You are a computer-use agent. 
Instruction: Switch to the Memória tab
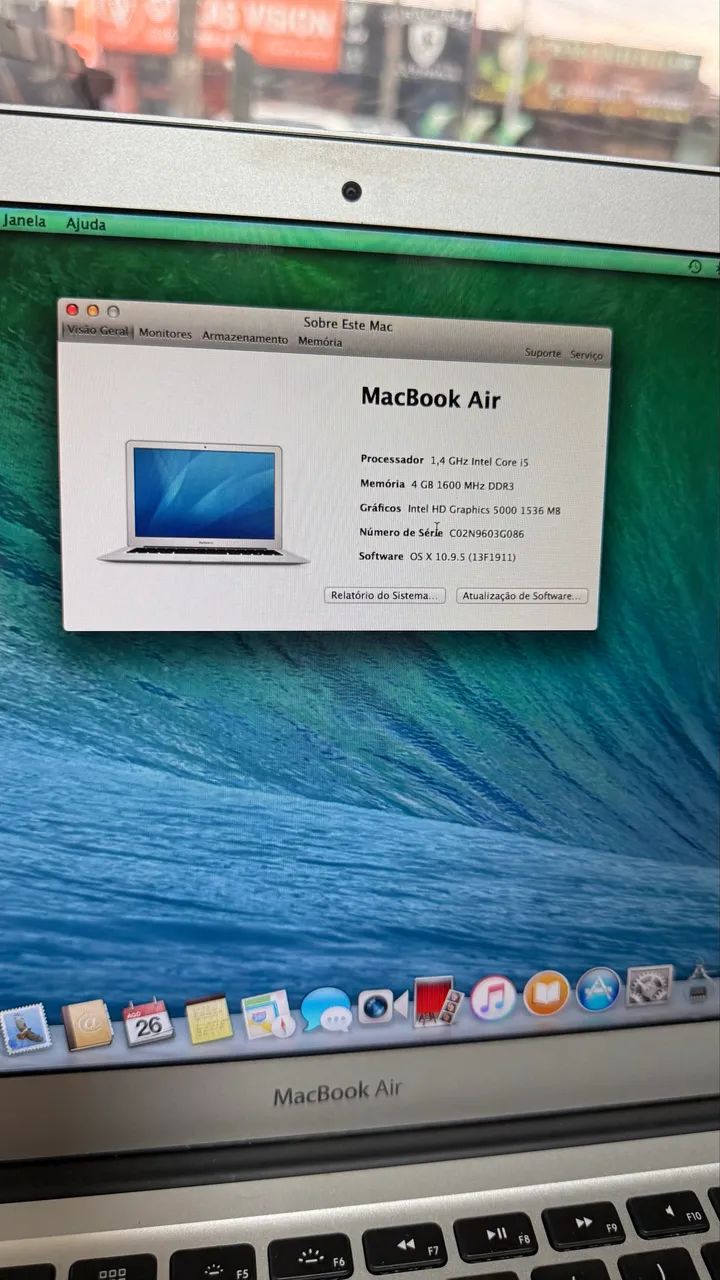click(320, 342)
